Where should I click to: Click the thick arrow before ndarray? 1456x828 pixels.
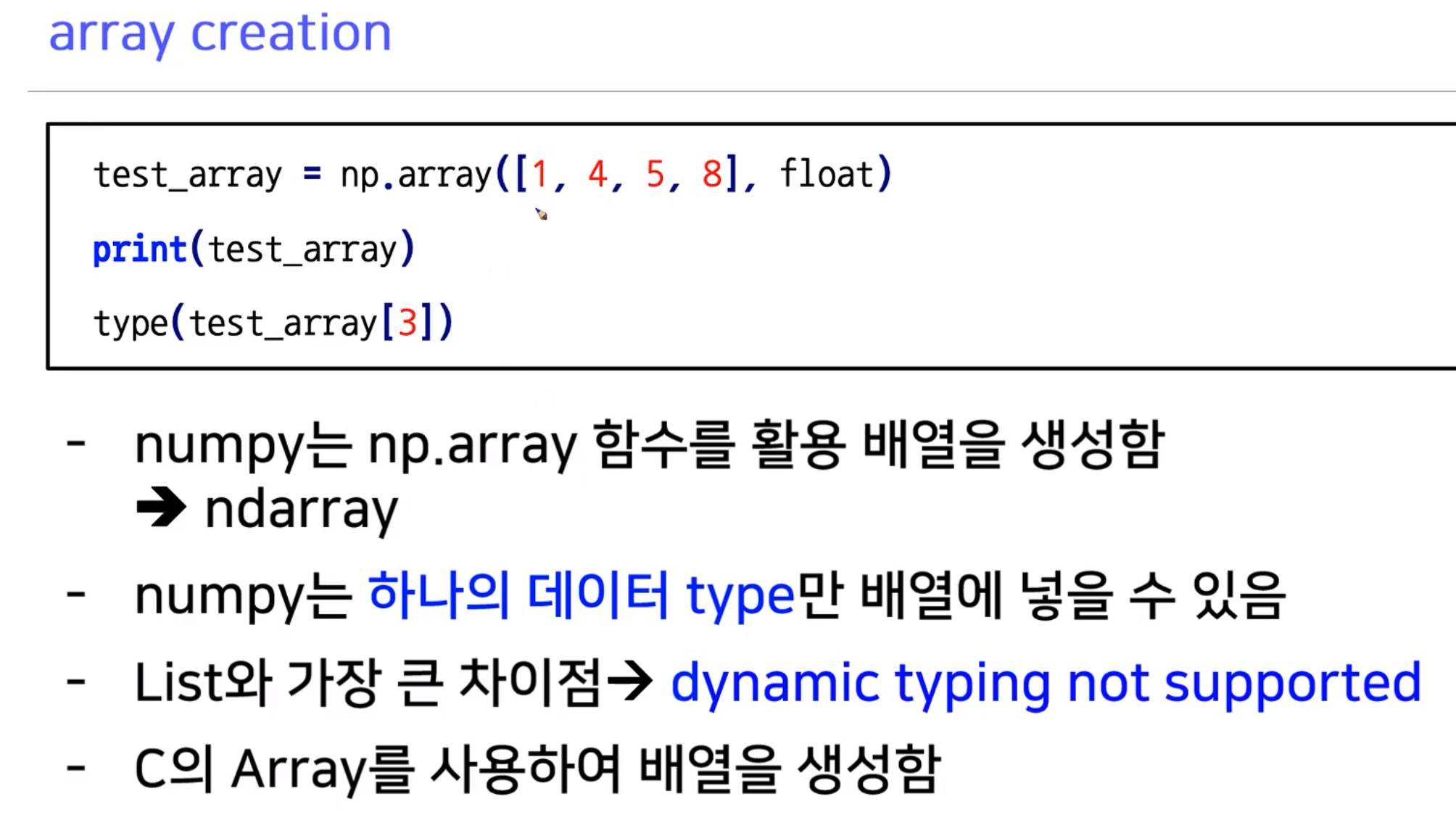[161, 508]
